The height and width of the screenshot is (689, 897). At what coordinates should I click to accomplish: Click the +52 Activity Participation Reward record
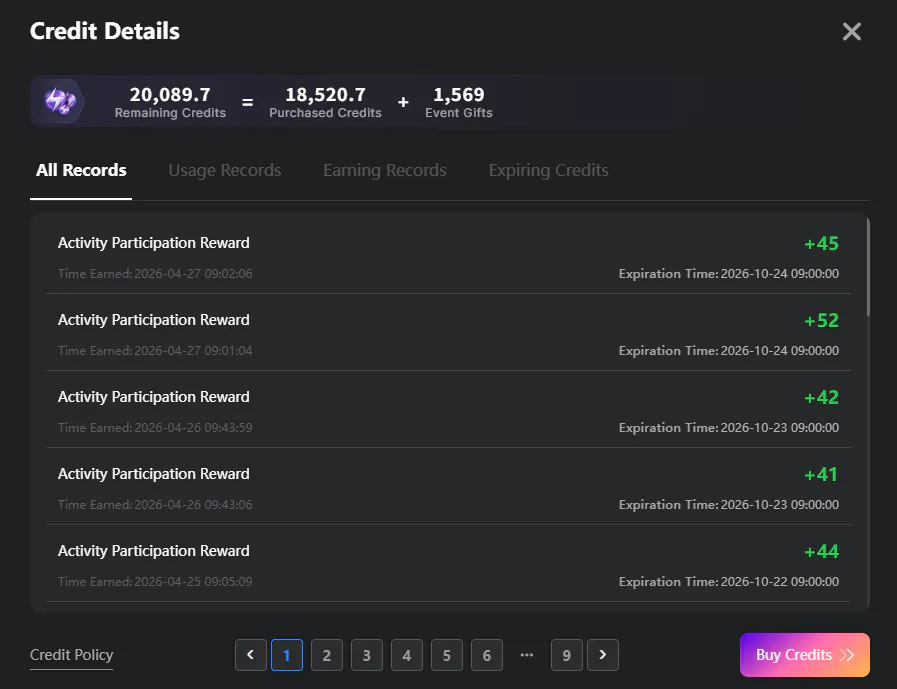(448, 333)
